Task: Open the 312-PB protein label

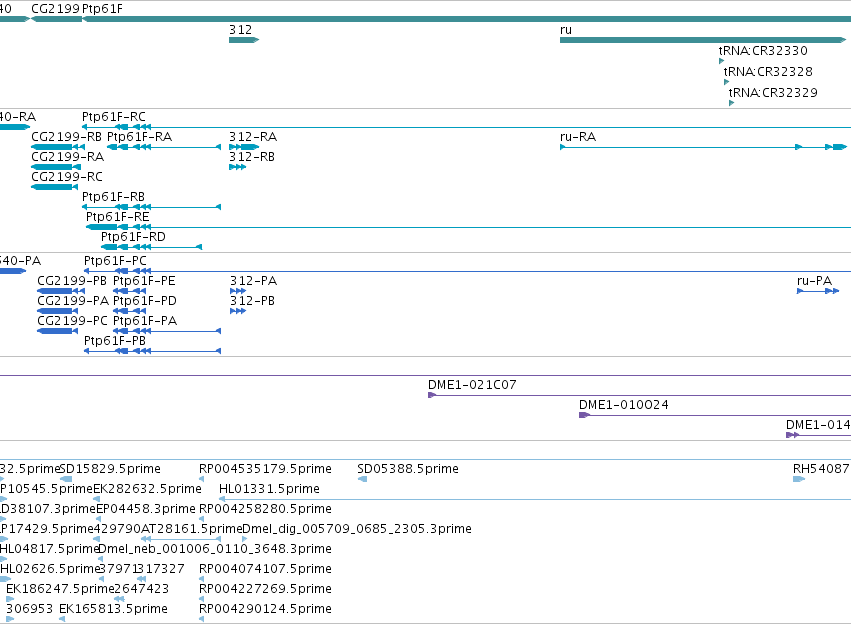Action: (252, 301)
